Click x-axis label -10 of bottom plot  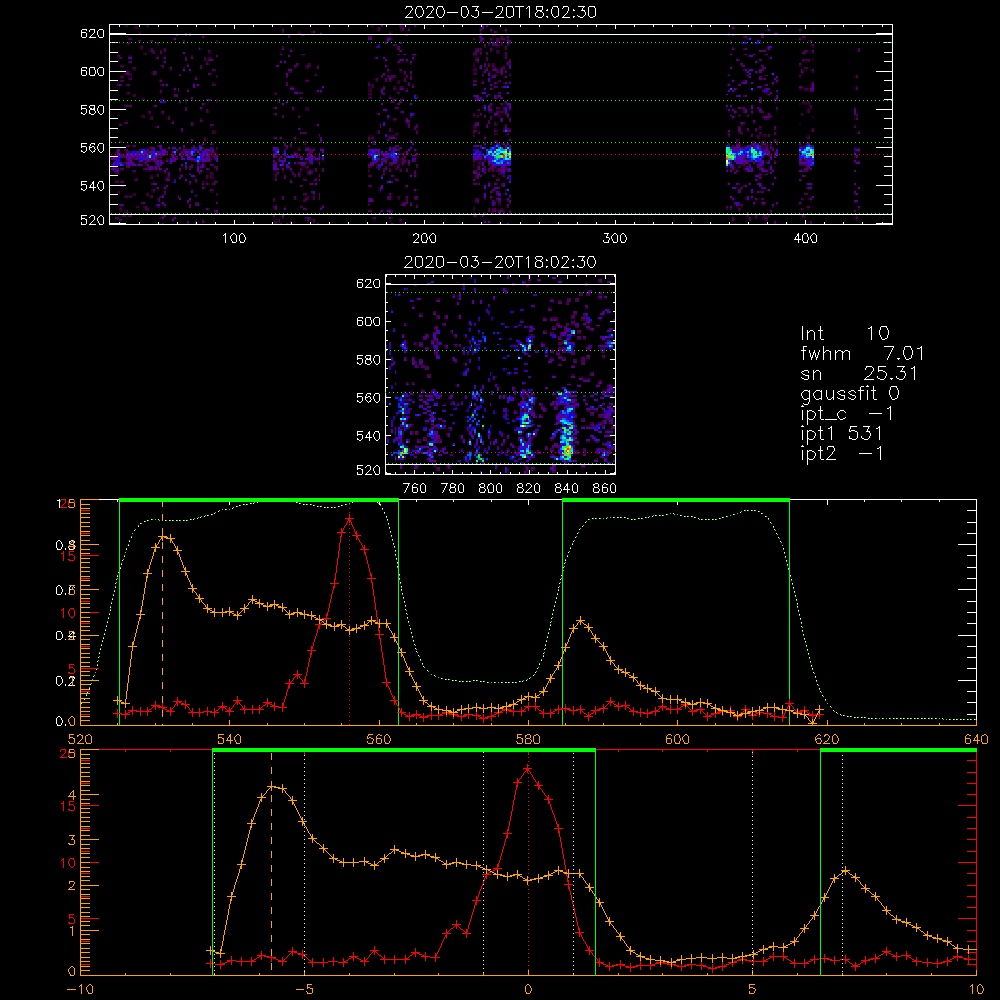tap(80, 989)
